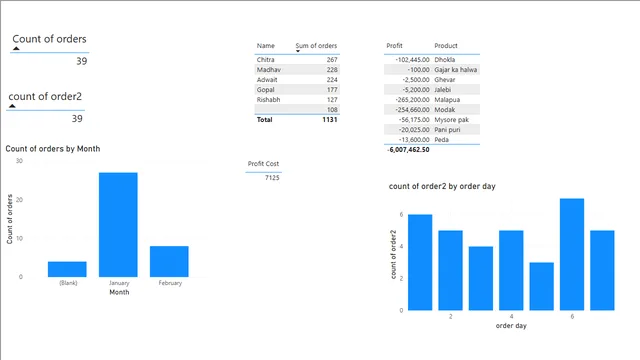The height and width of the screenshot is (360, 640).
Task: Click the 108 orders value with blank name
Action: click(332, 110)
